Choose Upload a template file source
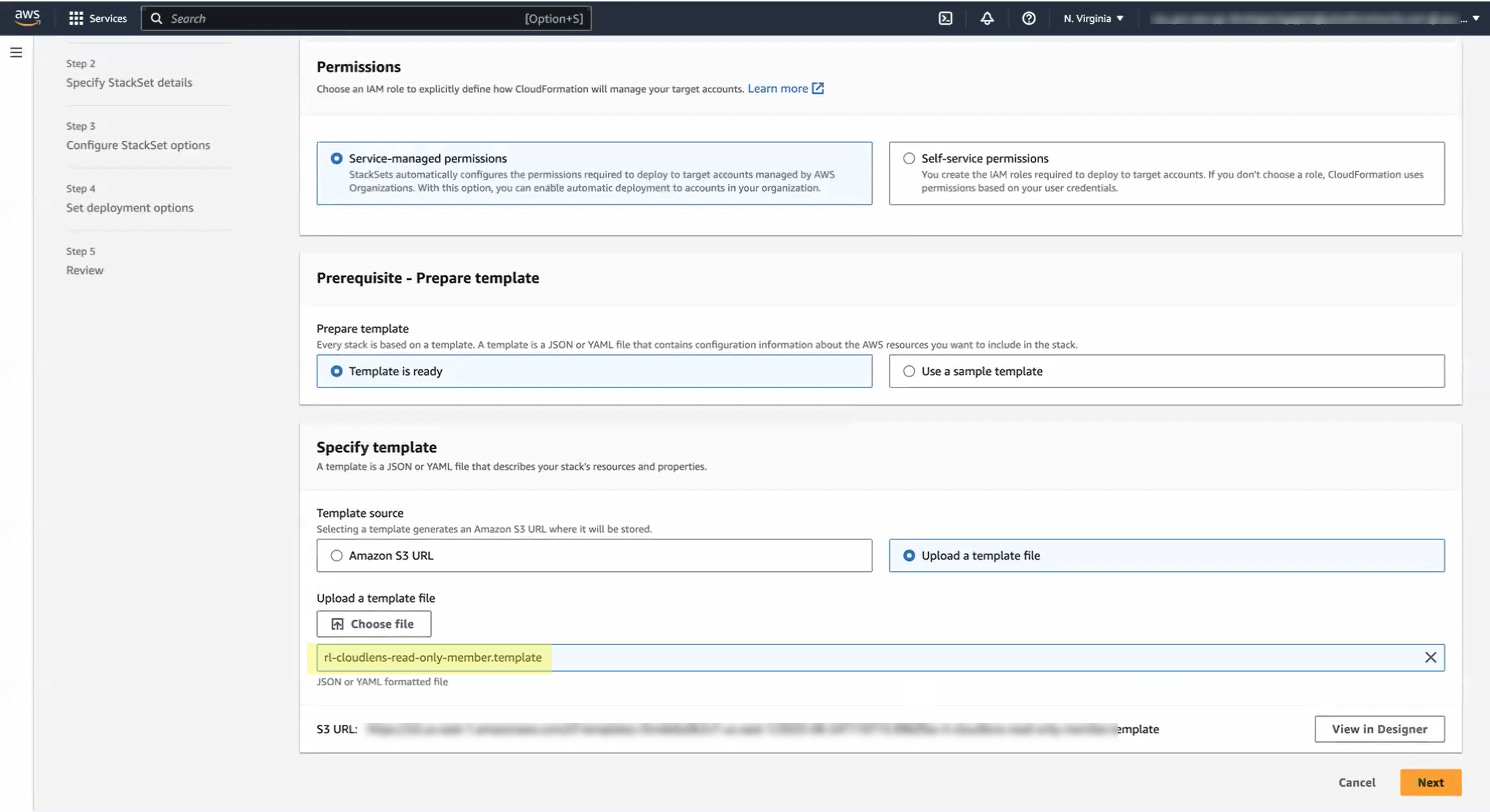 [x=1167, y=555]
